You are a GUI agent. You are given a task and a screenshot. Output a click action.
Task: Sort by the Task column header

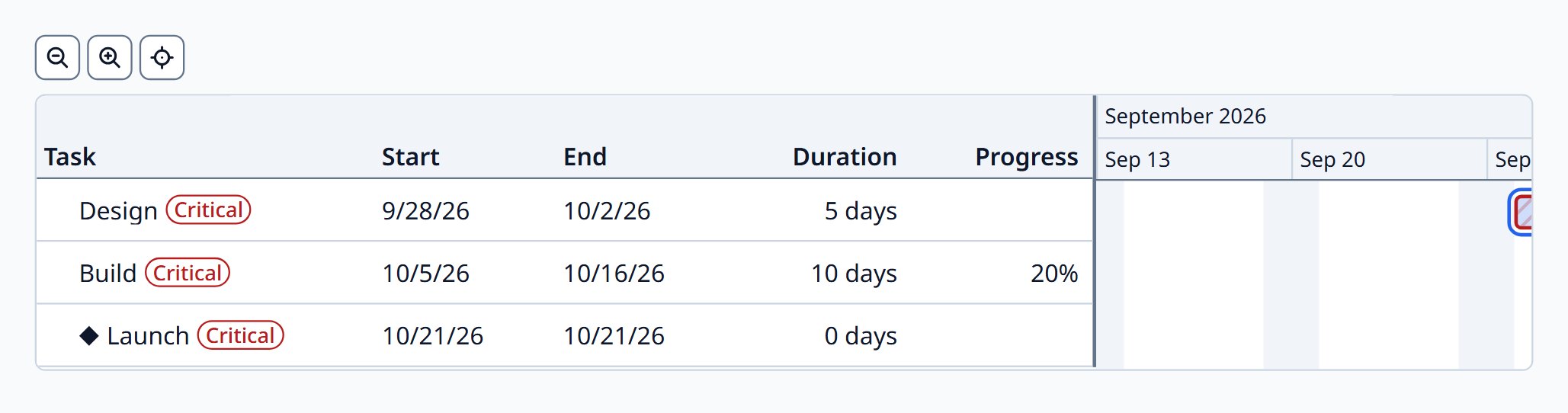(x=70, y=157)
